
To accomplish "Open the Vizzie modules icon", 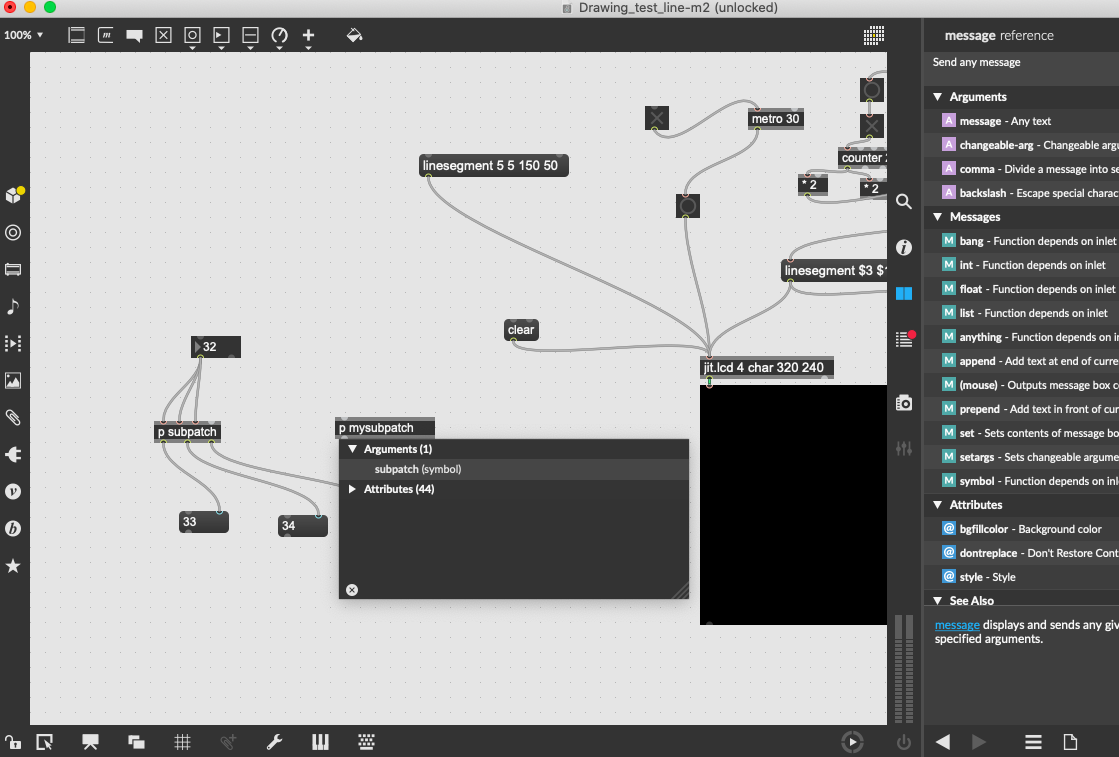I will [13, 492].
